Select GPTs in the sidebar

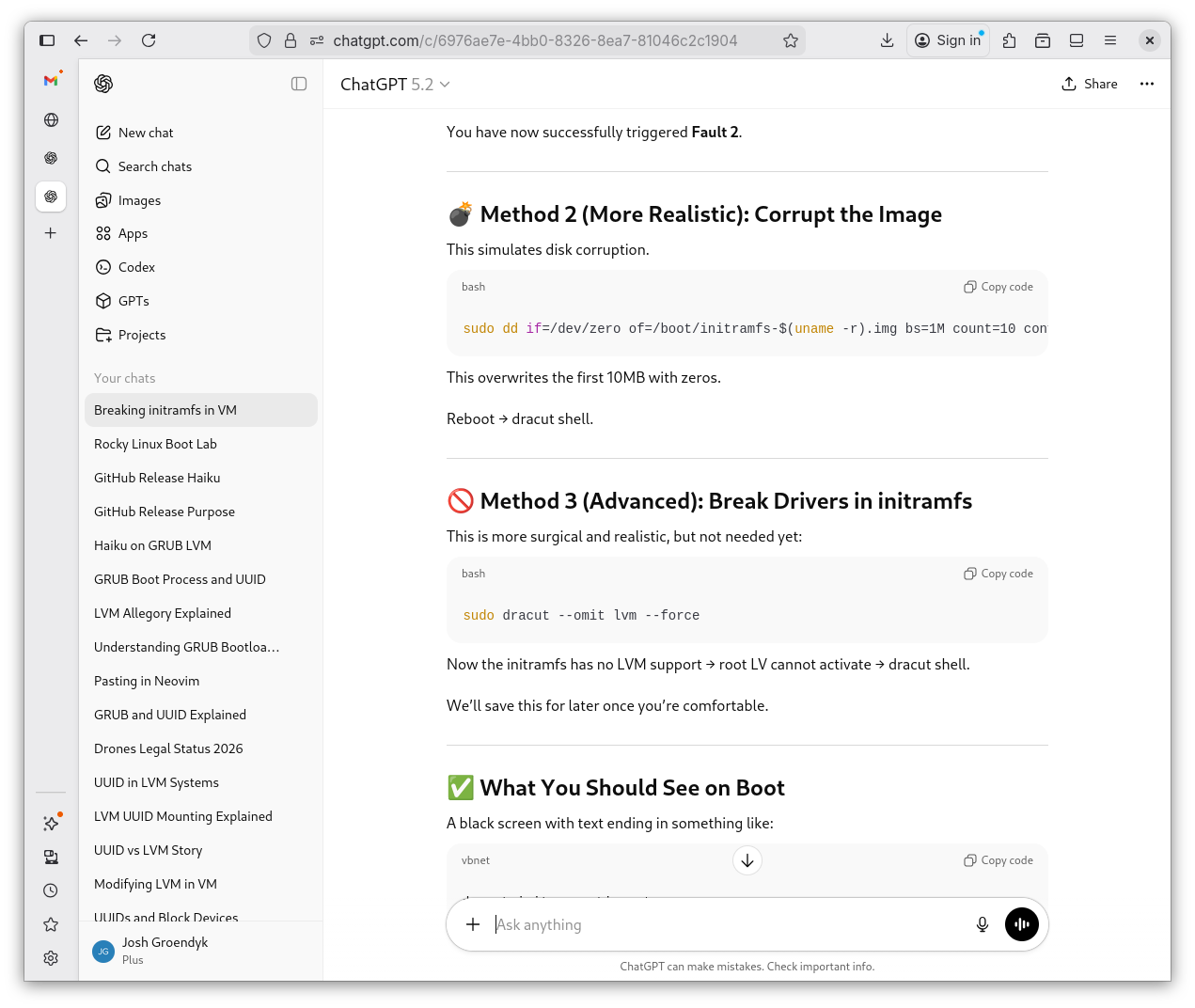(x=134, y=301)
